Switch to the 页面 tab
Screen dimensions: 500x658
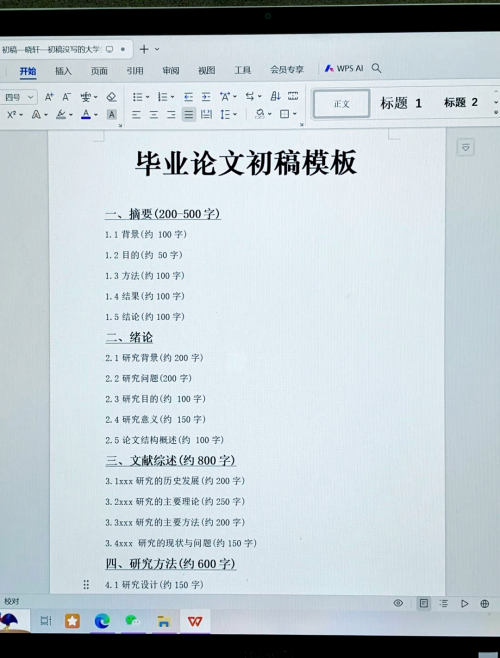(99, 71)
